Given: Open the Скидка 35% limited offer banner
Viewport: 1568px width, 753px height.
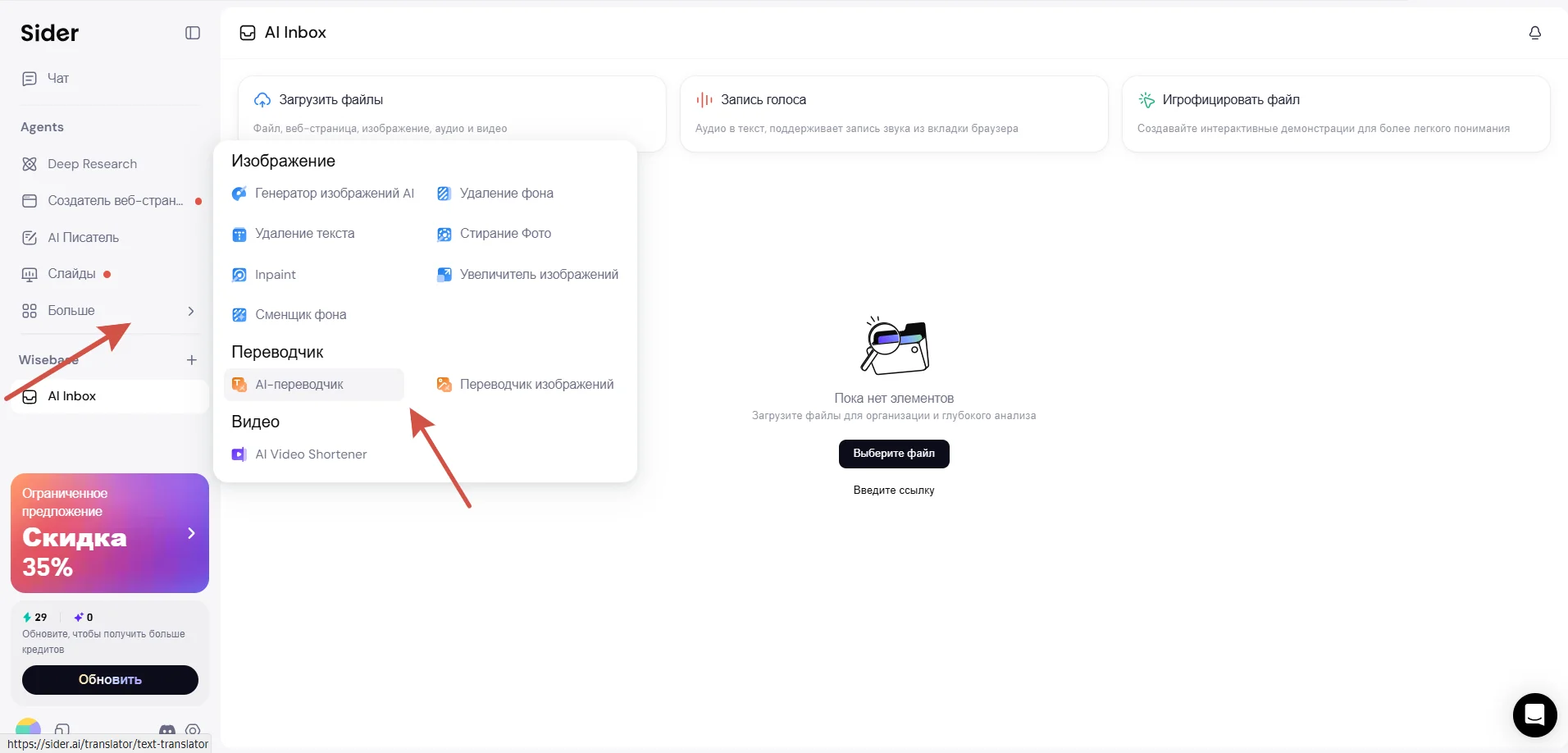Looking at the screenshot, I should tap(110, 533).
